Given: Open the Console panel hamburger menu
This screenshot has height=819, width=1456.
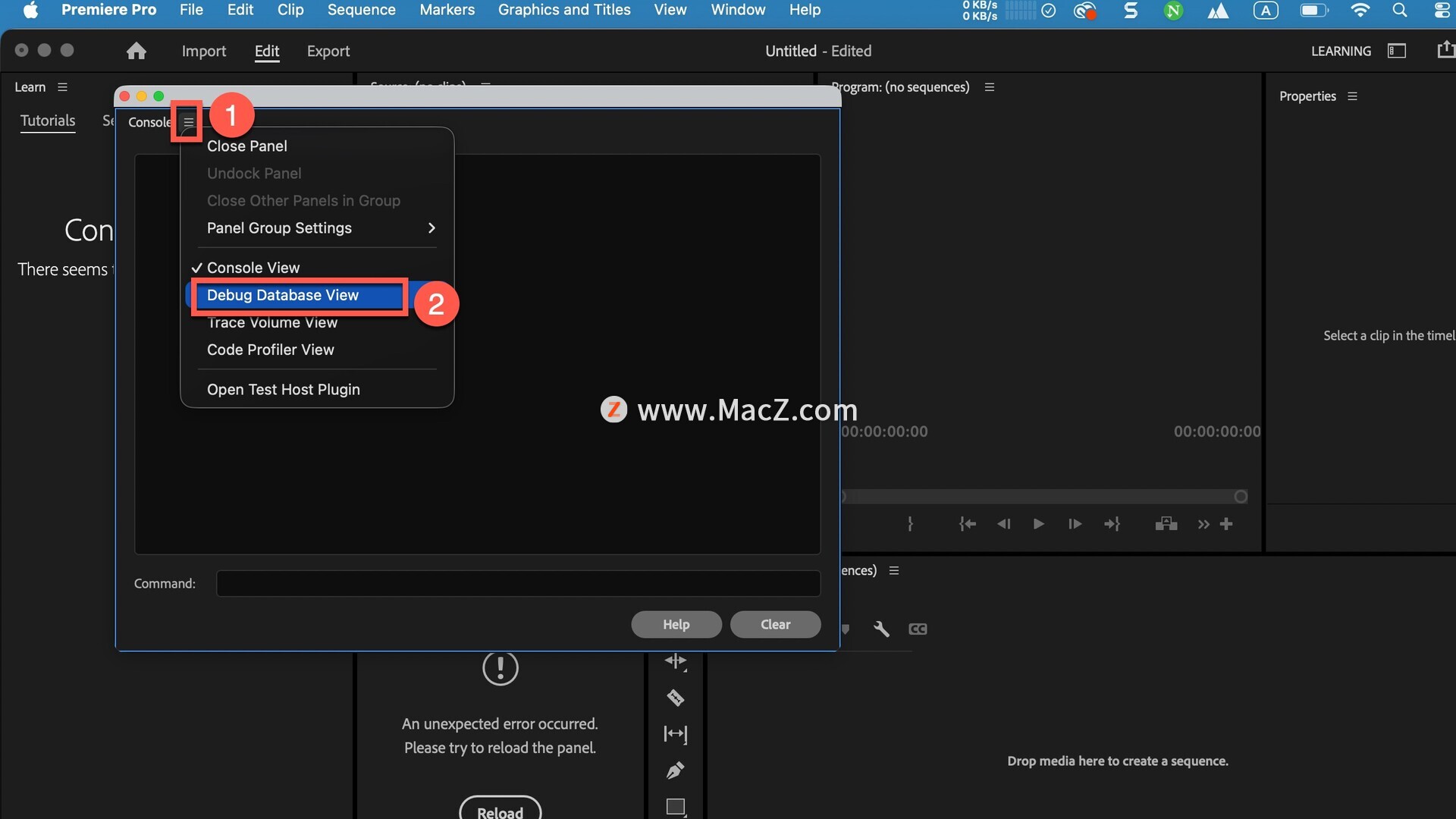Looking at the screenshot, I should [x=188, y=122].
